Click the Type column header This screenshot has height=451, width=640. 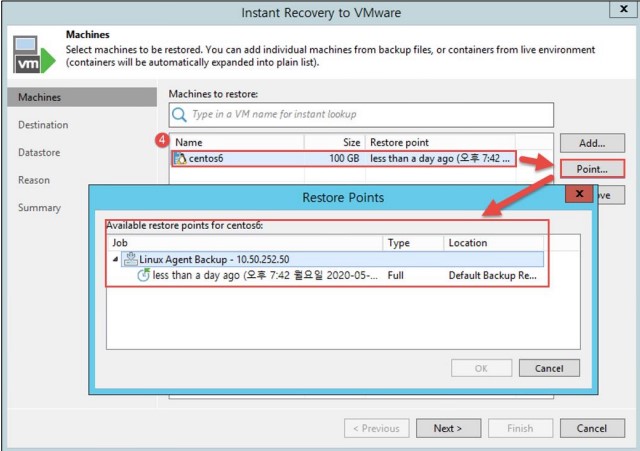tap(413, 243)
